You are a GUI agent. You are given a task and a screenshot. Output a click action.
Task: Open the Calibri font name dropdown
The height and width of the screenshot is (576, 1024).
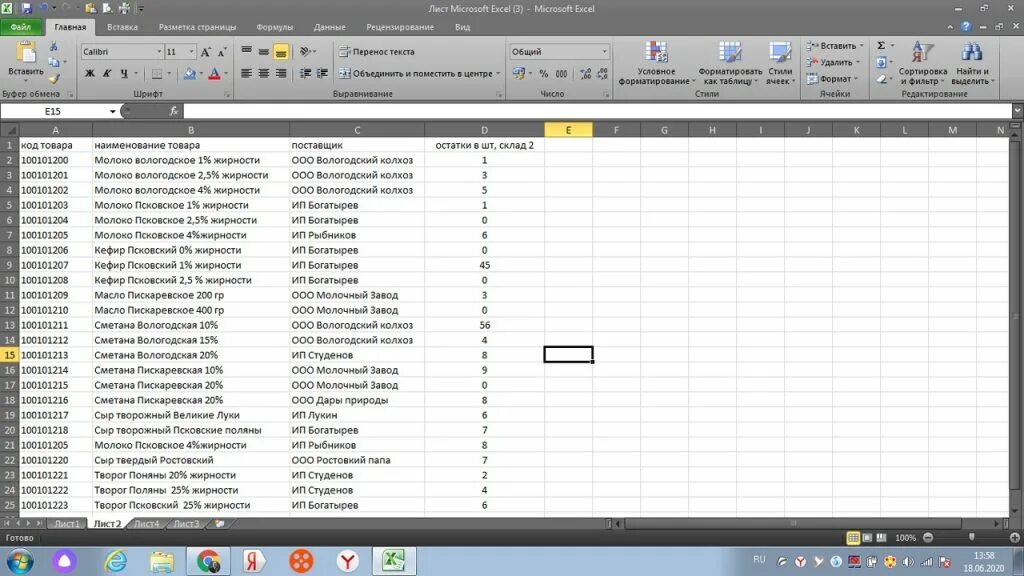point(159,52)
